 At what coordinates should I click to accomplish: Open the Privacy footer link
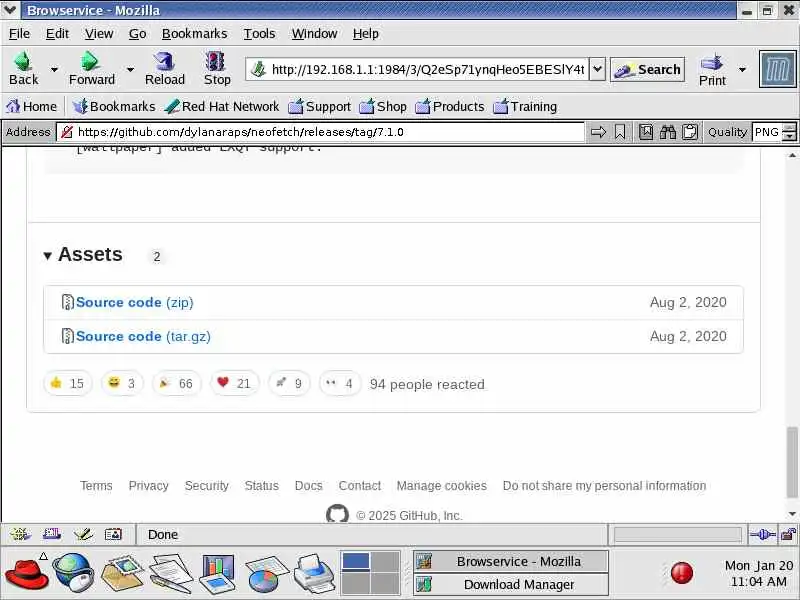pos(148,486)
